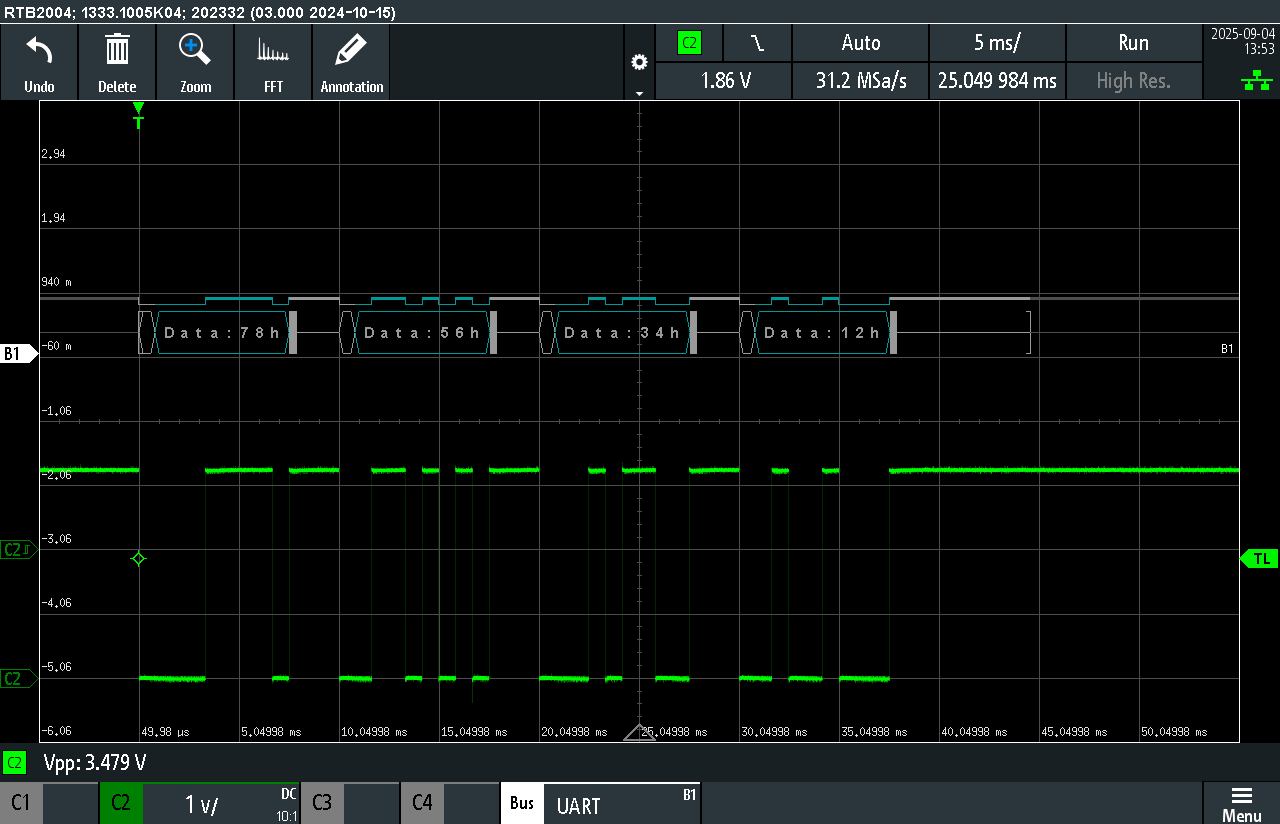This screenshot has width=1280, height=824.
Task: Change the falling edge trigger slope
Action: coord(757,43)
